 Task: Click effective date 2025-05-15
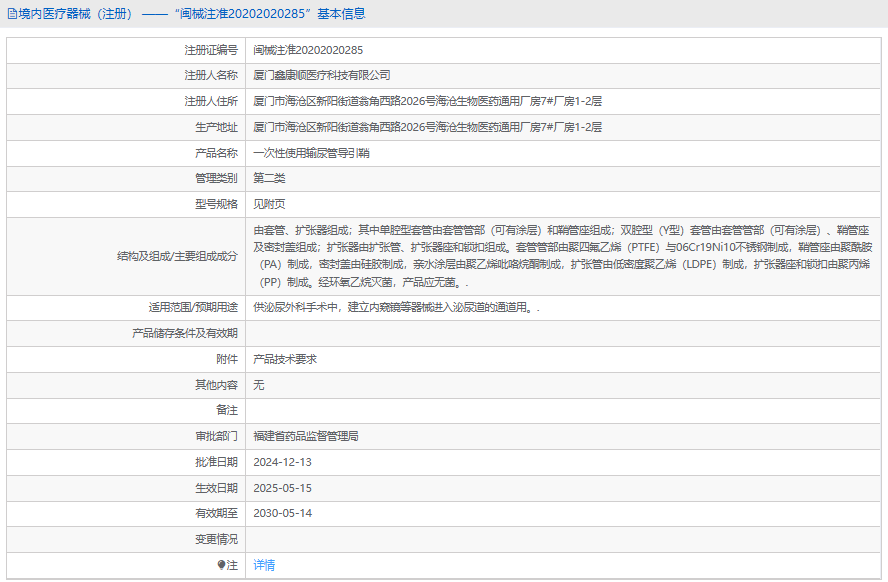283,488
